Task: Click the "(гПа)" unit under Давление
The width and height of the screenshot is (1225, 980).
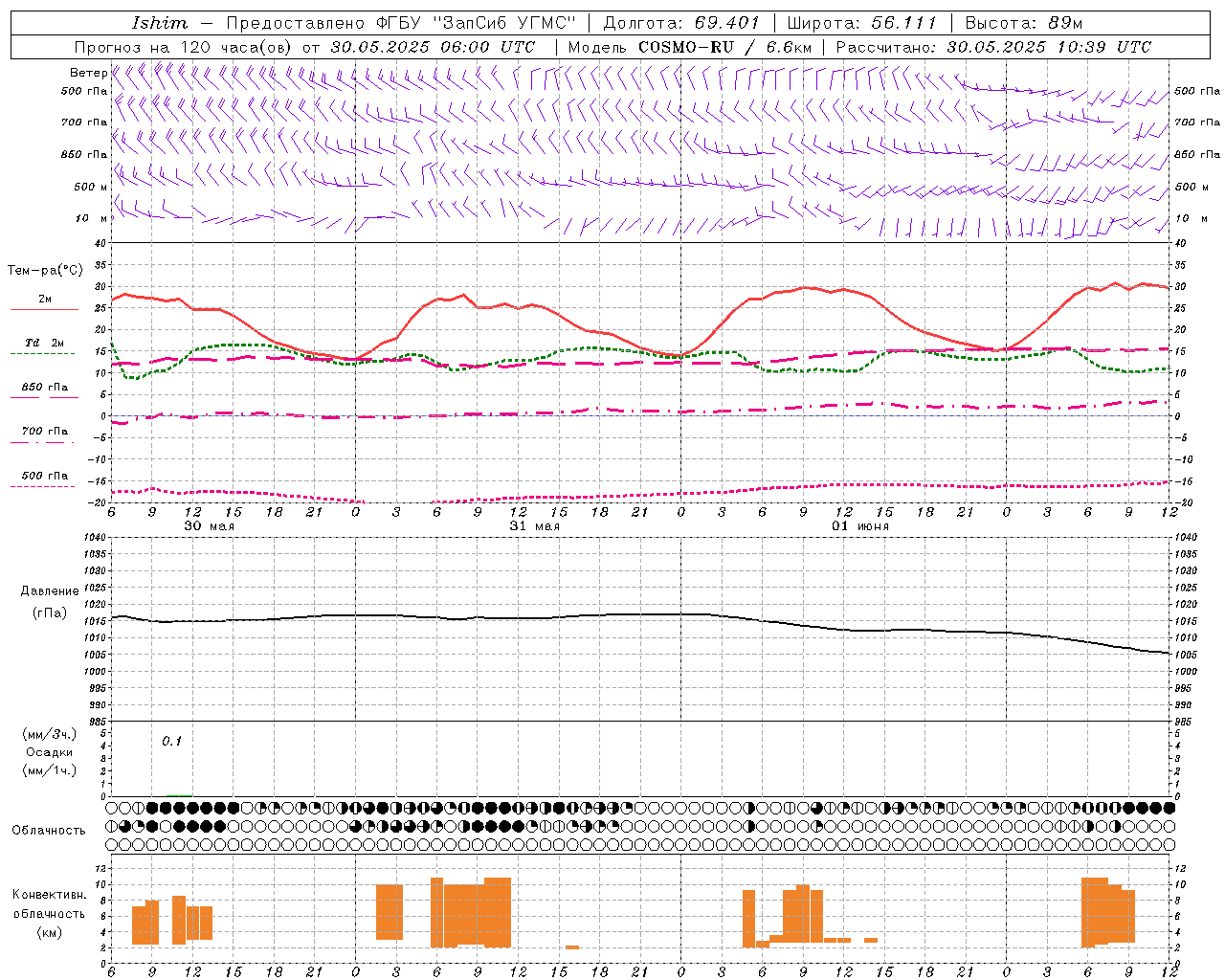Action: pyautogui.click(x=50, y=613)
